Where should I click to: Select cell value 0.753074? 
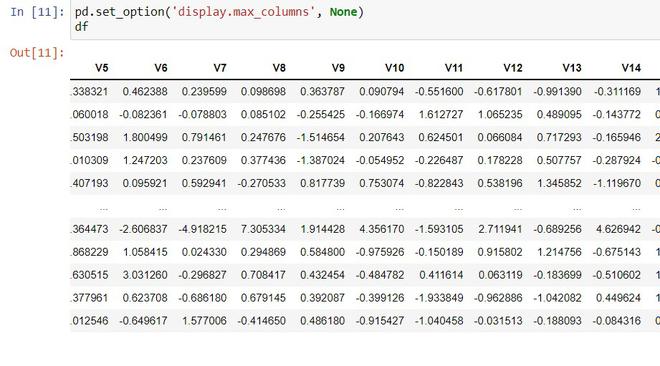[382, 183]
